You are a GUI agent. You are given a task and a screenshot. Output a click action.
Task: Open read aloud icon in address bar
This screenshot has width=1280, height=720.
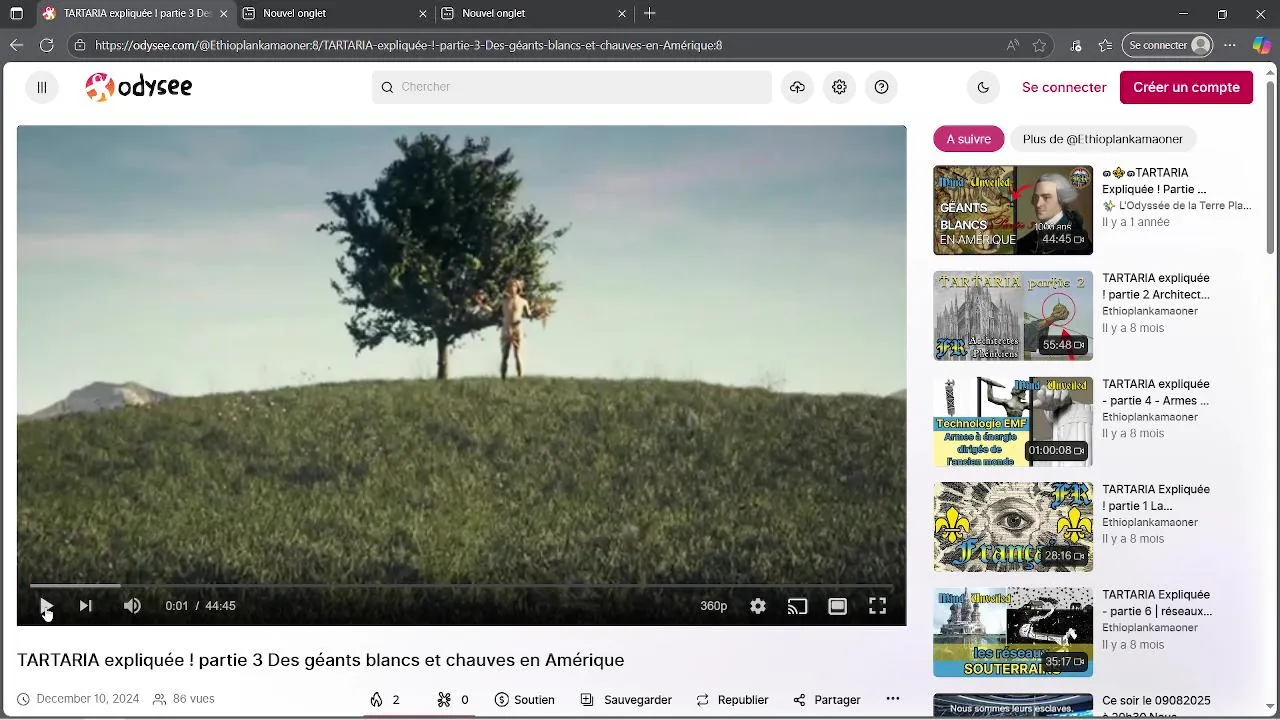[1013, 45]
